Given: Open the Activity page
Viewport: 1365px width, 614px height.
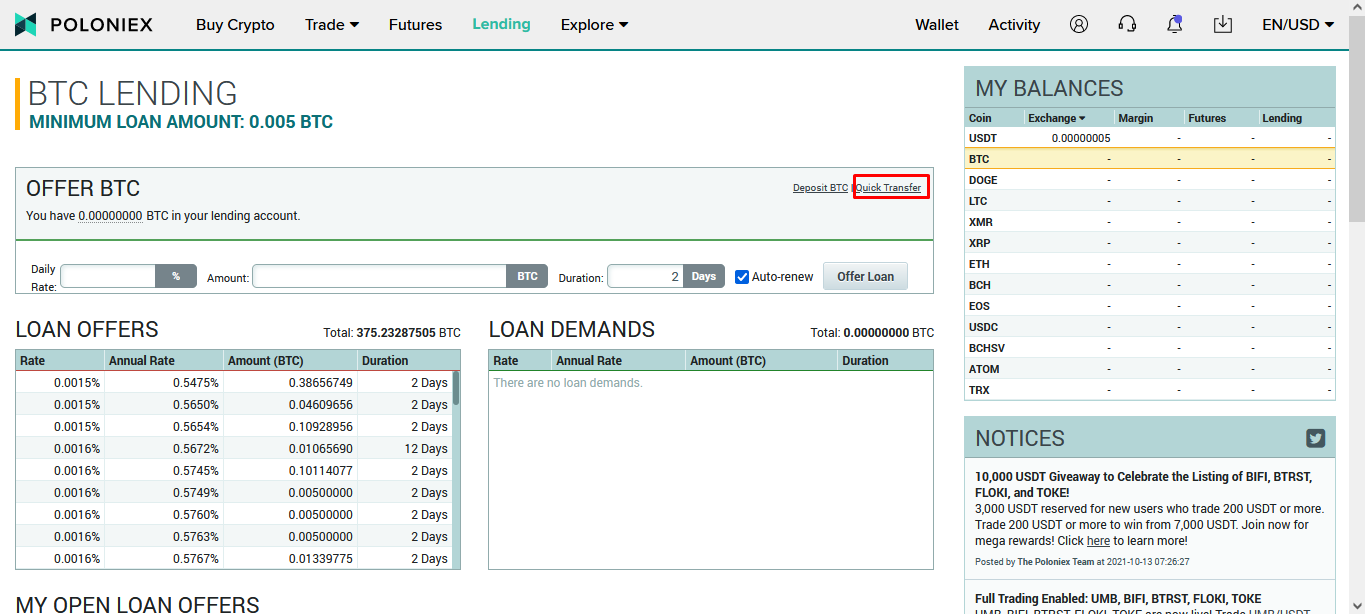Looking at the screenshot, I should [x=1014, y=25].
